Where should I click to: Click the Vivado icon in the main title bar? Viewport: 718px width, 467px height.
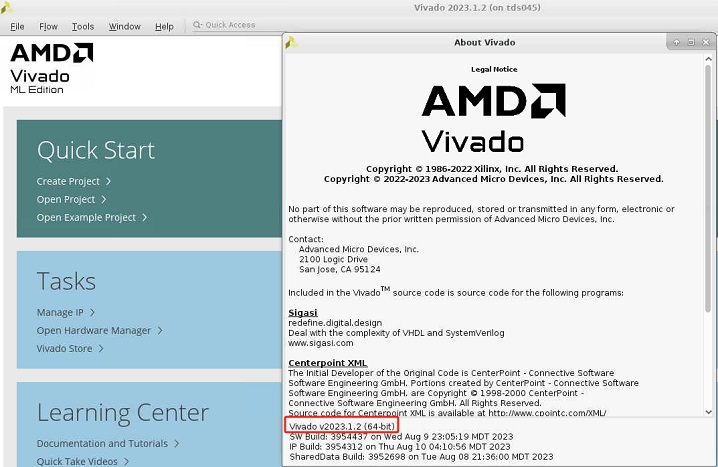coord(8,8)
